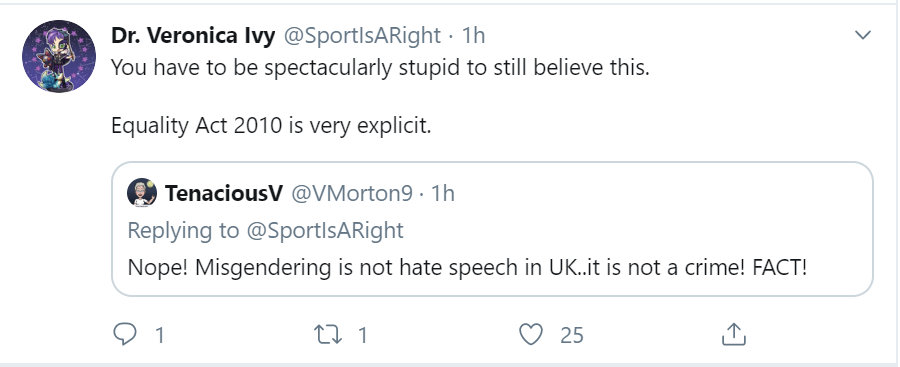Open the quoted tweet's 1h timestamp
The height and width of the screenshot is (367, 900).
click(x=443, y=194)
